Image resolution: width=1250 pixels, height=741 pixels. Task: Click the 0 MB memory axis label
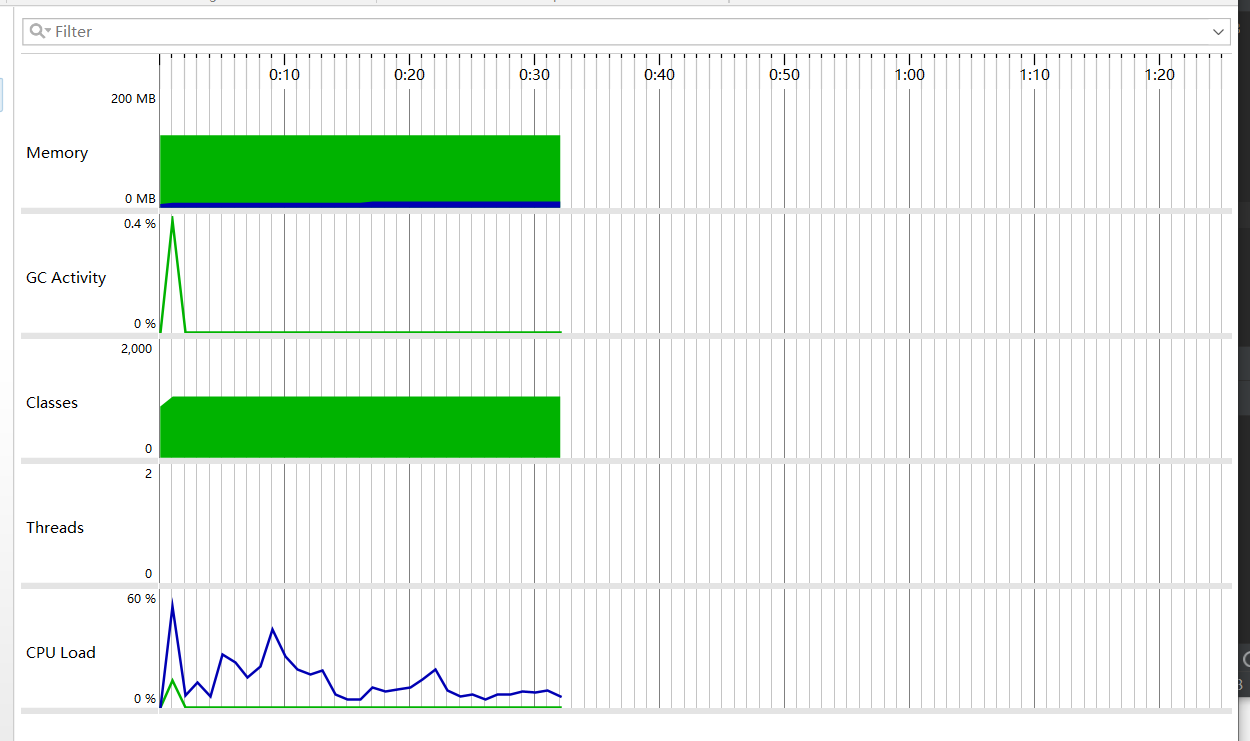click(x=140, y=199)
